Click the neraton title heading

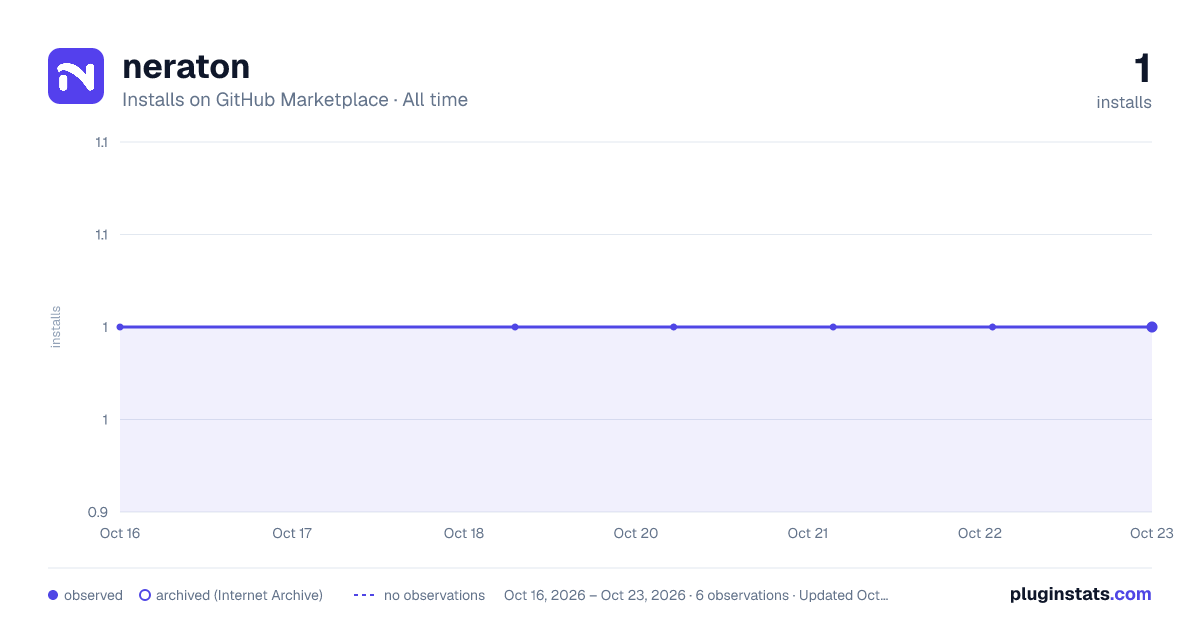(186, 66)
